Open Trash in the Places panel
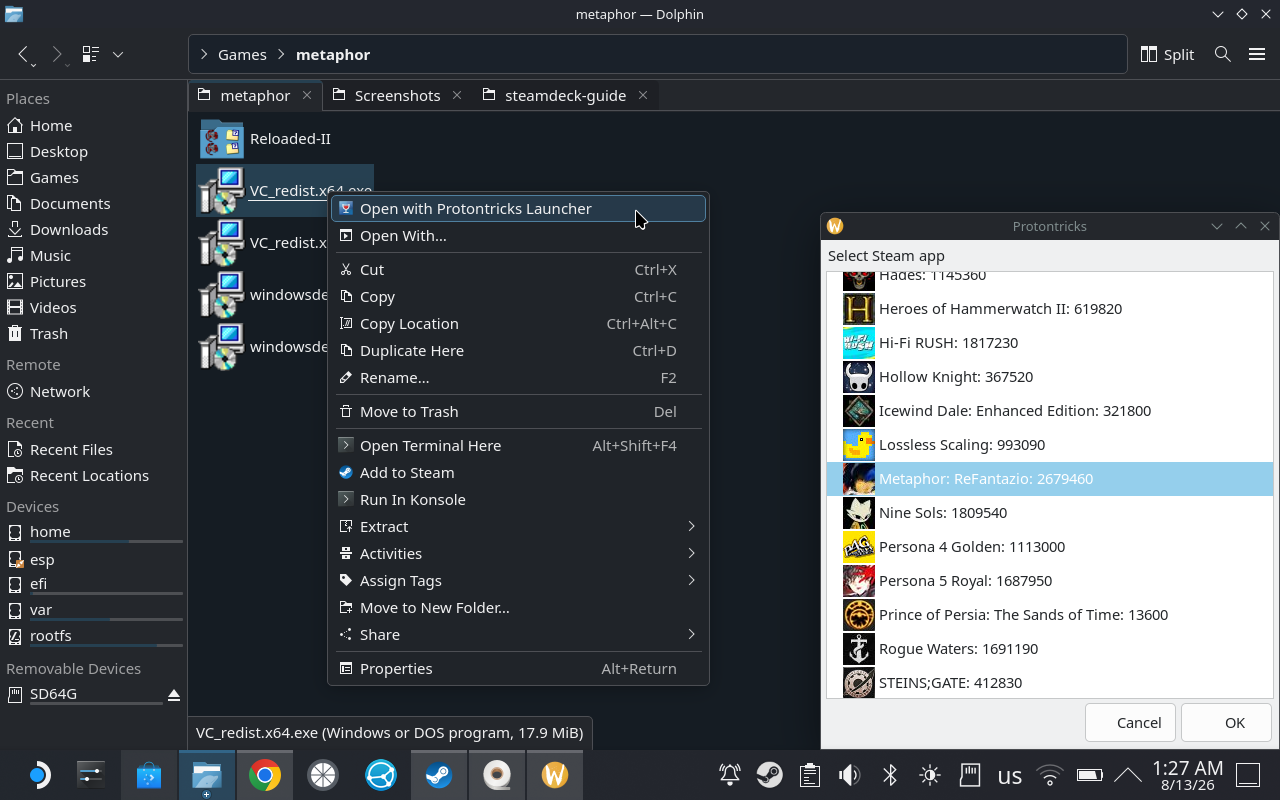1280x800 pixels. click(94, 333)
